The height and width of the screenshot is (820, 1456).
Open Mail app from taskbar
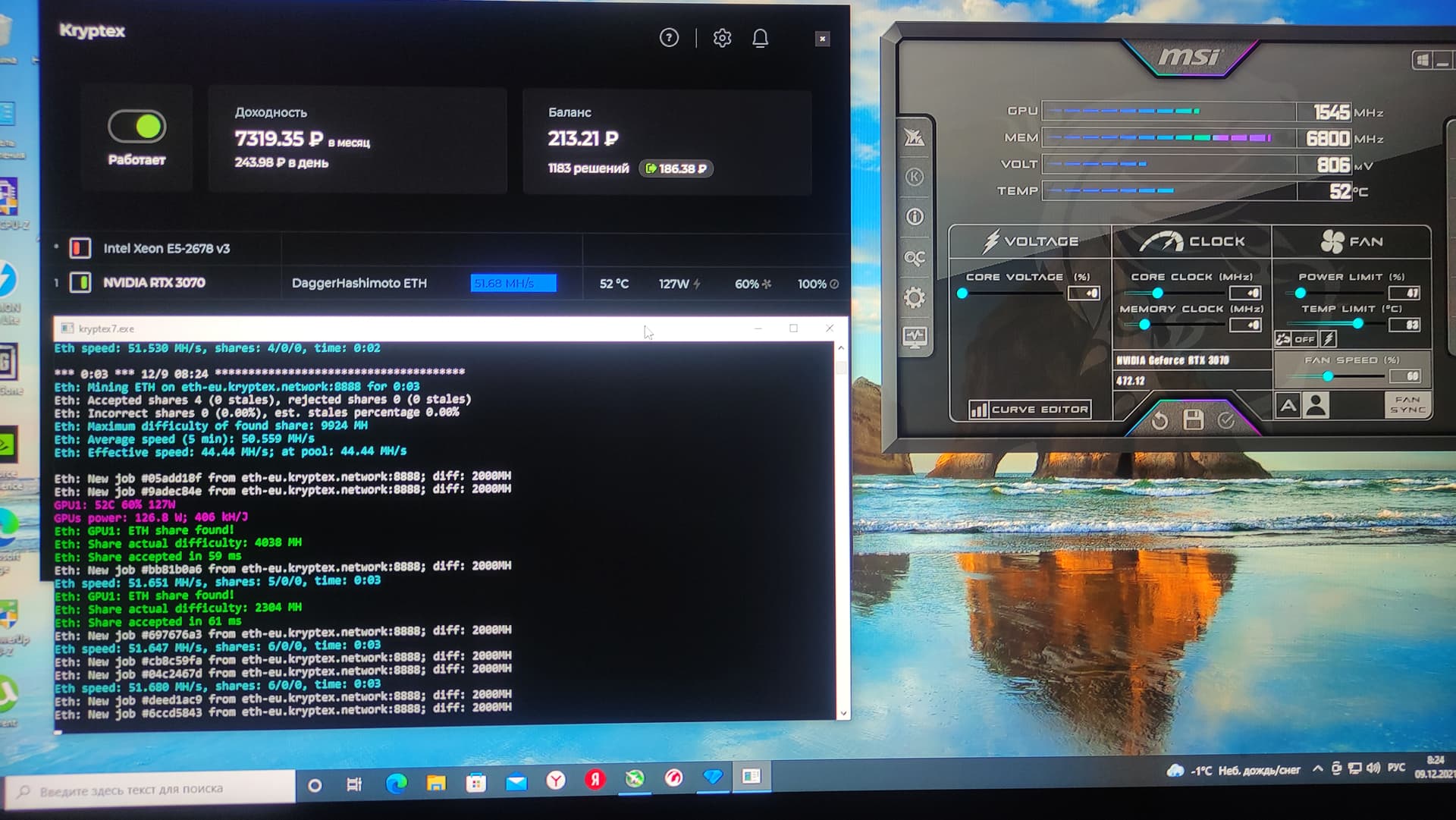pos(516,781)
